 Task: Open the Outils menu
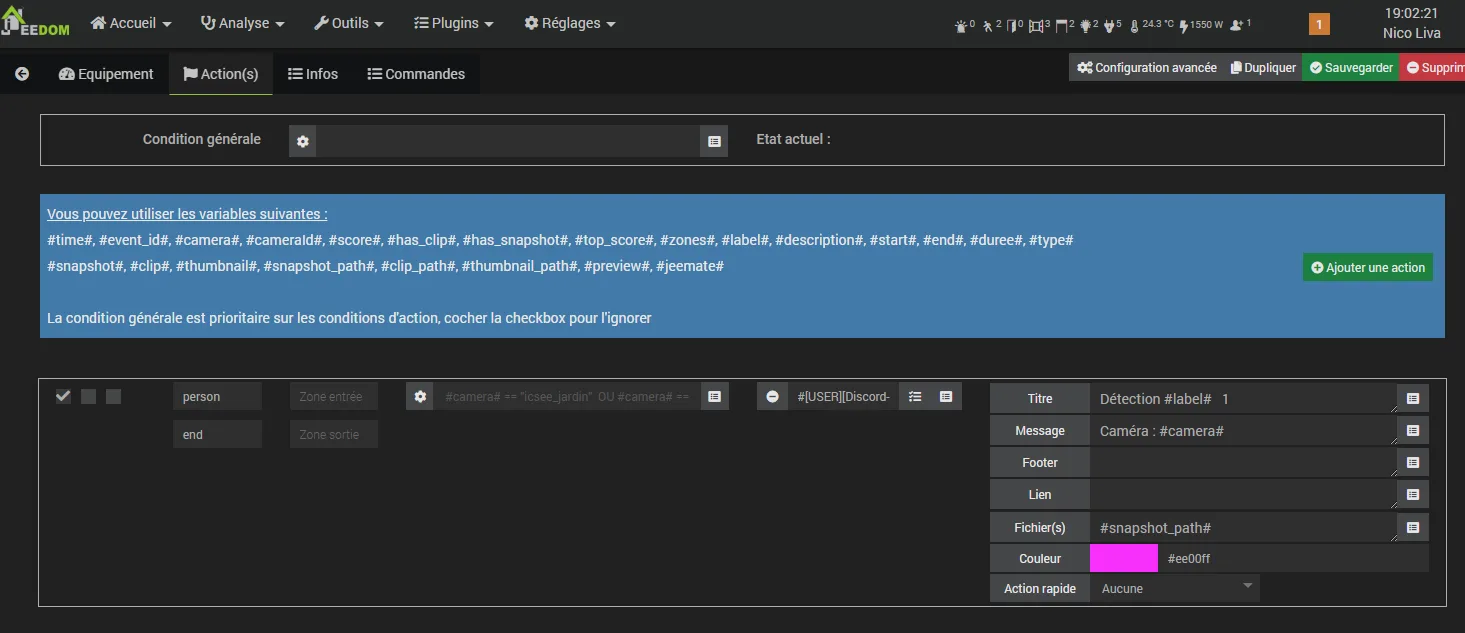click(x=349, y=23)
